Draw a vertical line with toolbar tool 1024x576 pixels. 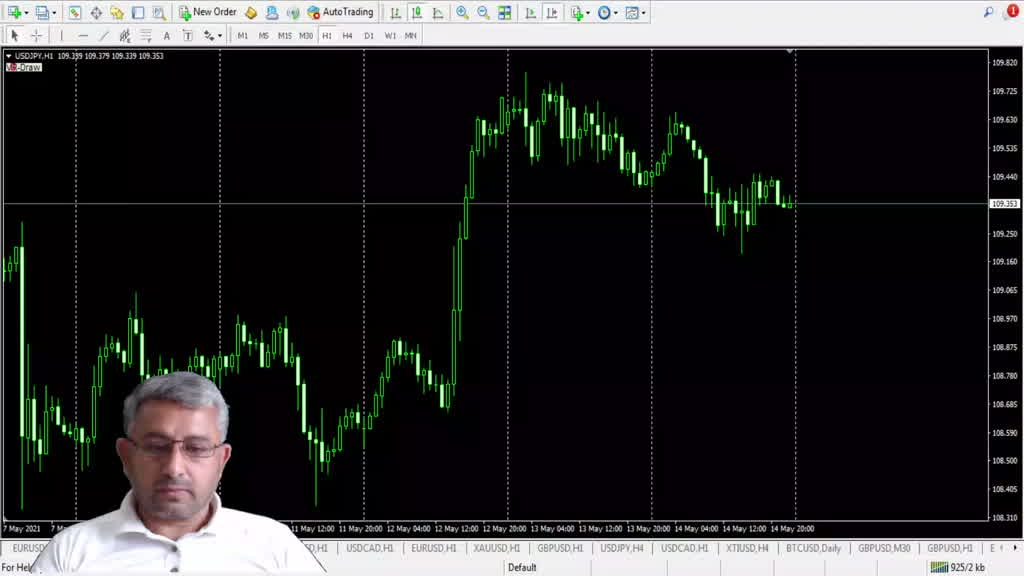(61, 35)
